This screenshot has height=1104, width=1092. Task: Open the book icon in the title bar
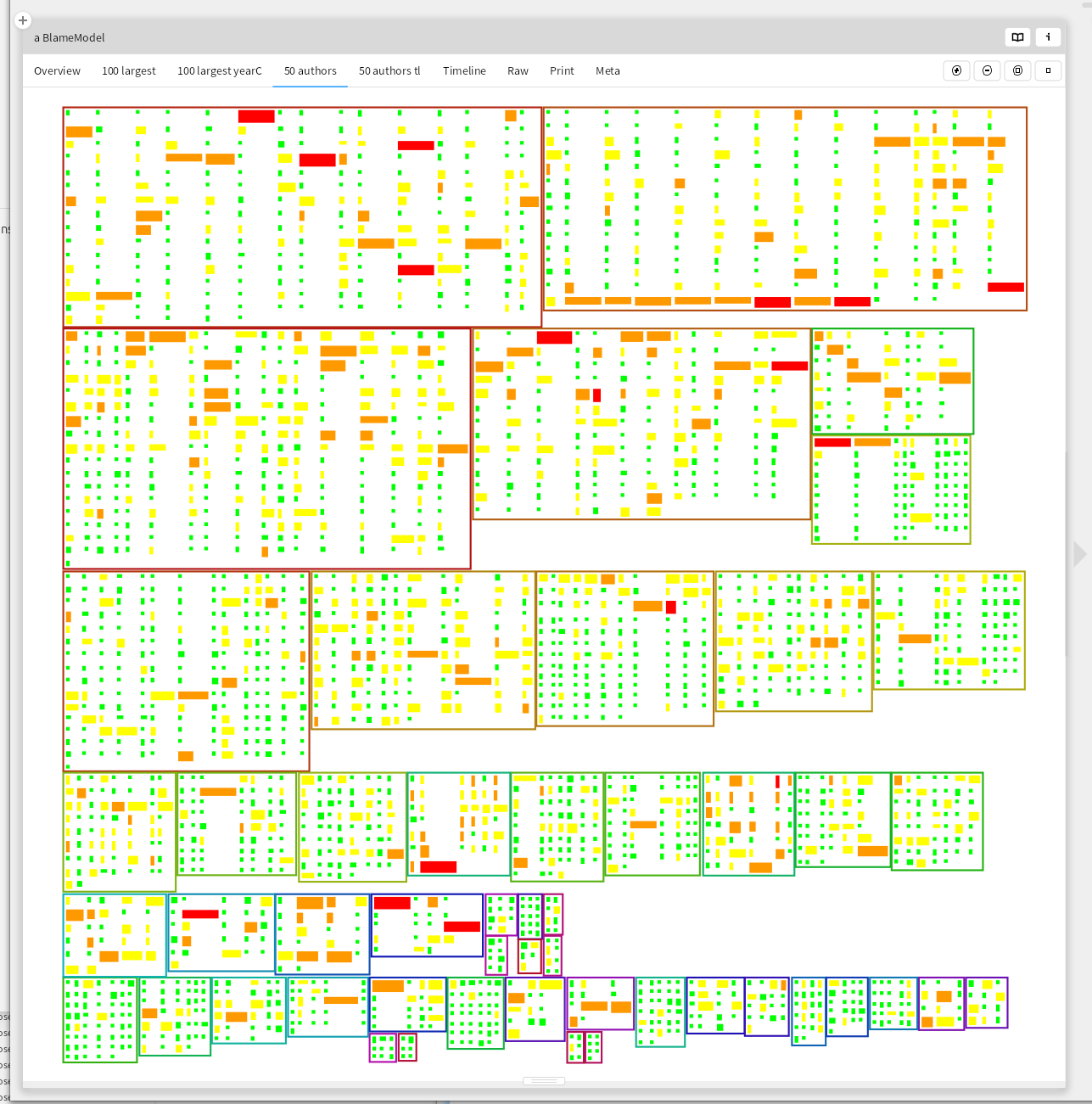tap(1017, 37)
